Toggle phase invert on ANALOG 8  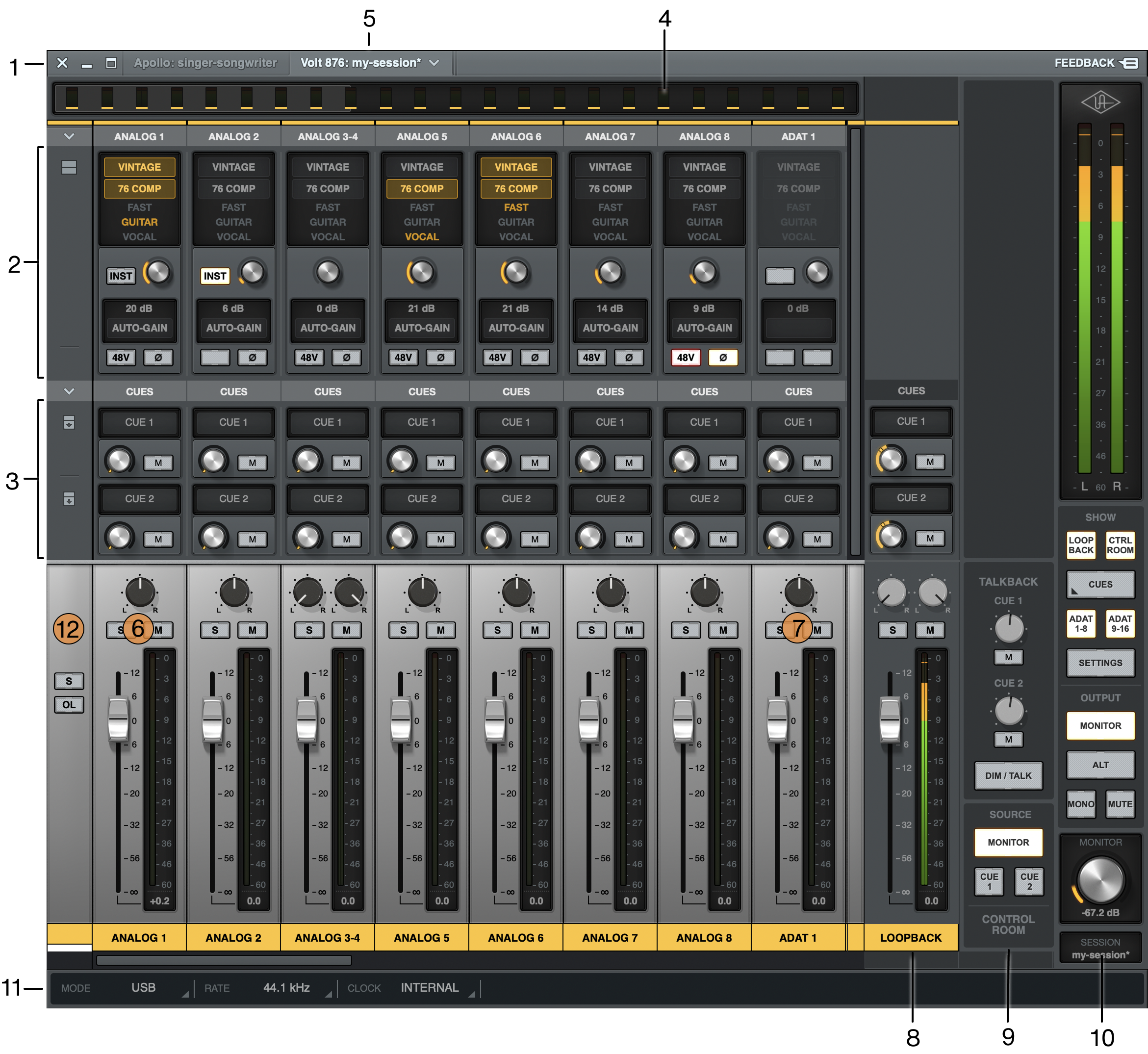pyautogui.click(x=722, y=358)
